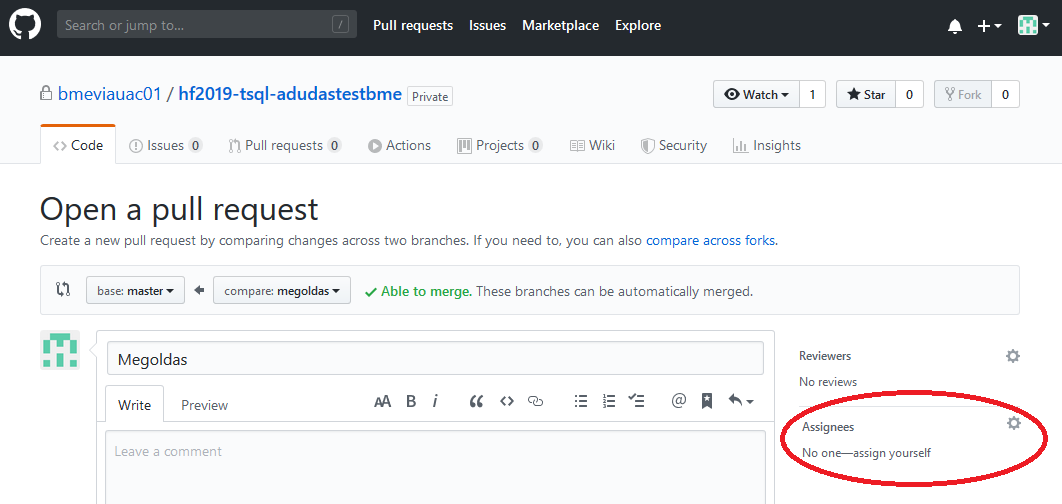This screenshot has width=1062, height=504.
Task: Open the Reviewers gear settings
Action: click(x=1013, y=356)
